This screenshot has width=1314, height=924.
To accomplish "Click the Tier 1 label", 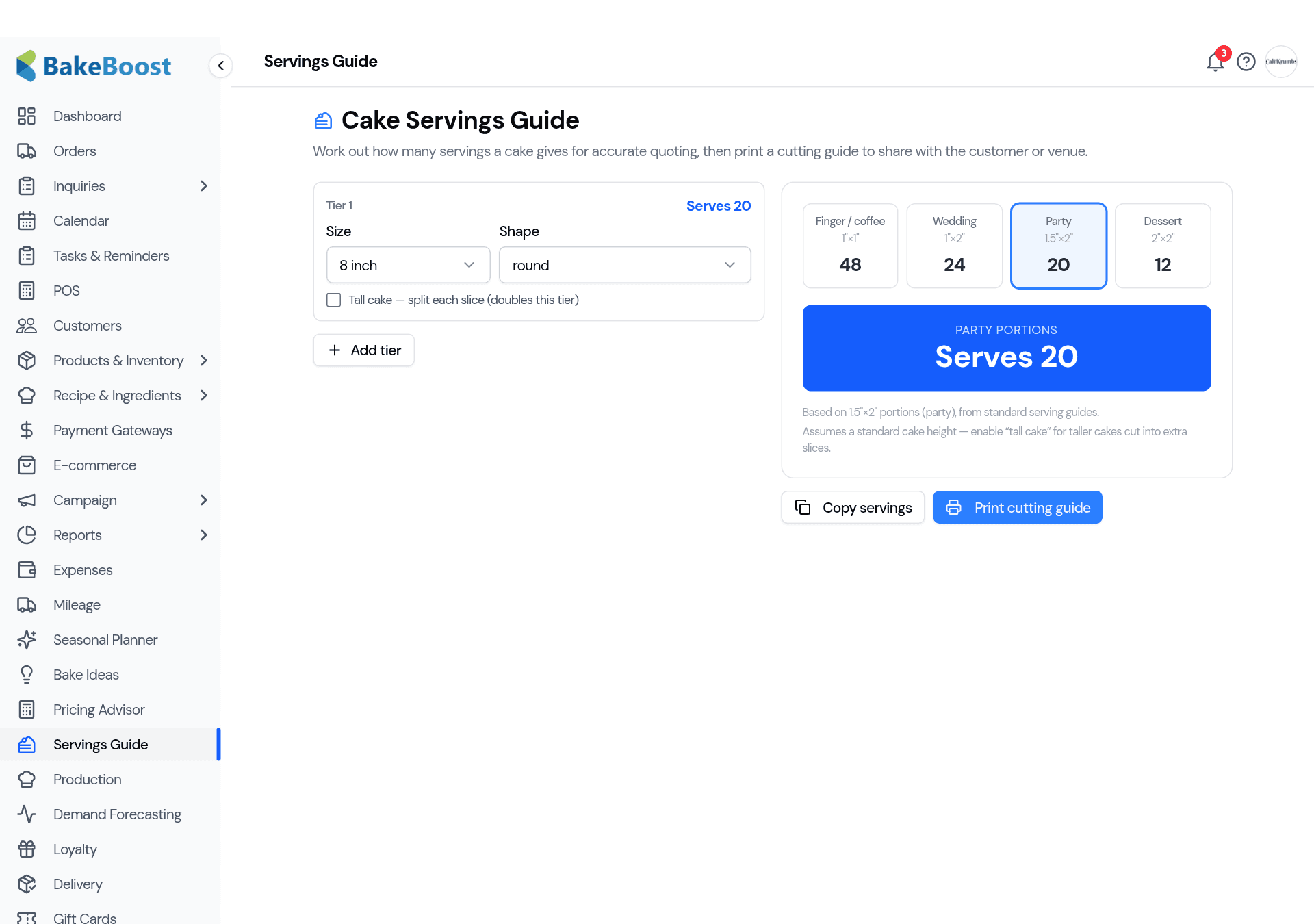I will (x=339, y=205).
